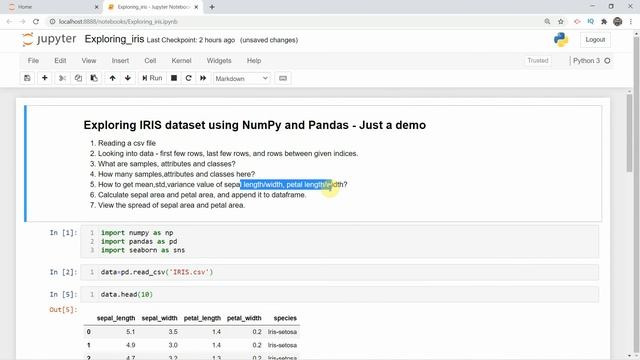Open the Cell menu
The height and width of the screenshot is (360, 640).
(150, 60)
